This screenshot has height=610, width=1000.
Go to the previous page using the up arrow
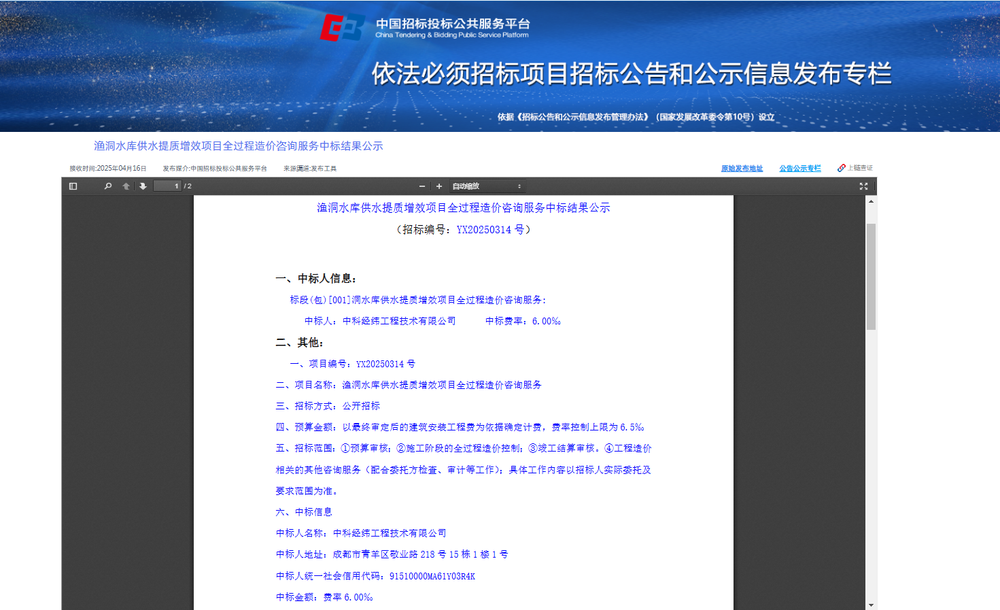pos(127,186)
